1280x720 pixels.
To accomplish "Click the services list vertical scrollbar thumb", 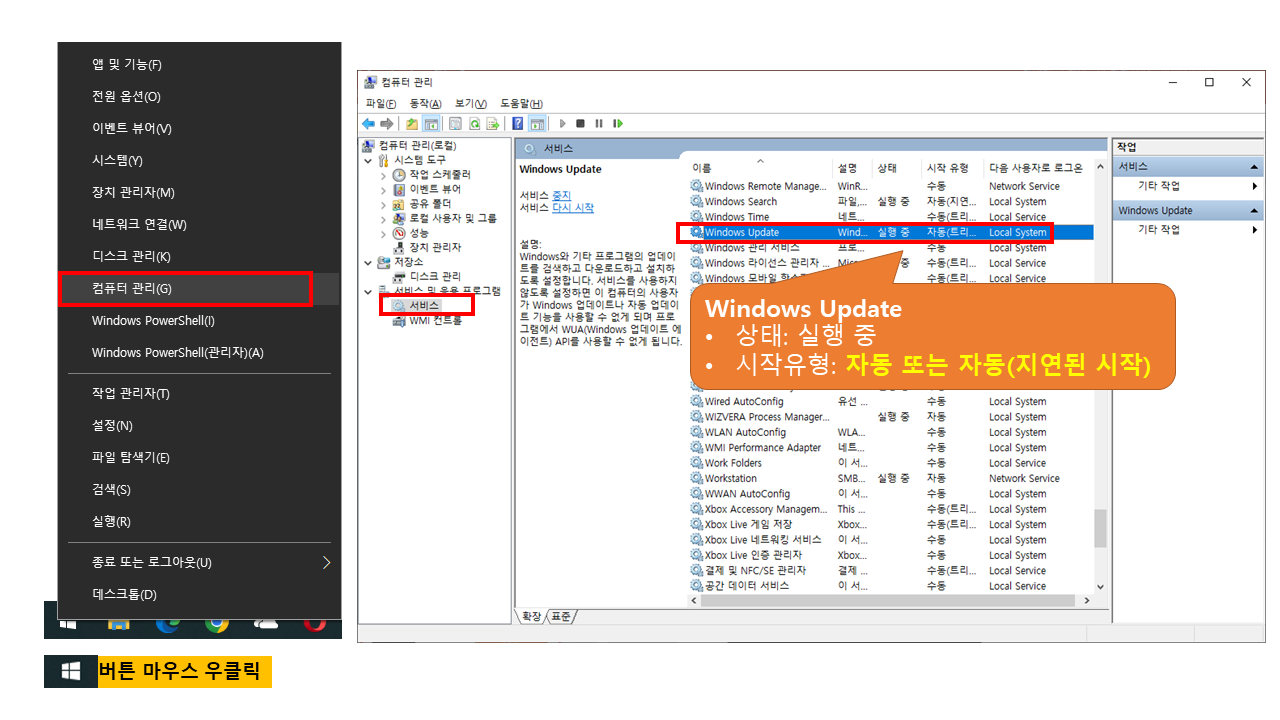I will [1101, 529].
